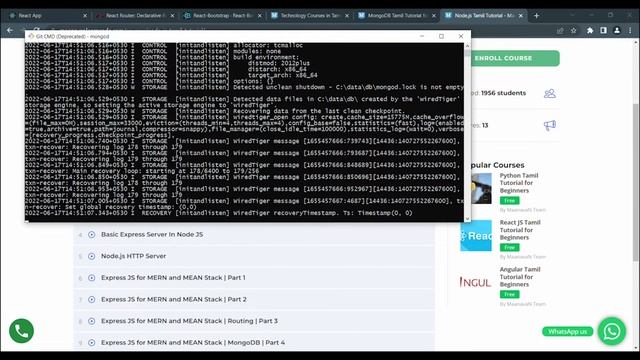Open the browser profile avatar

coord(617,30)
